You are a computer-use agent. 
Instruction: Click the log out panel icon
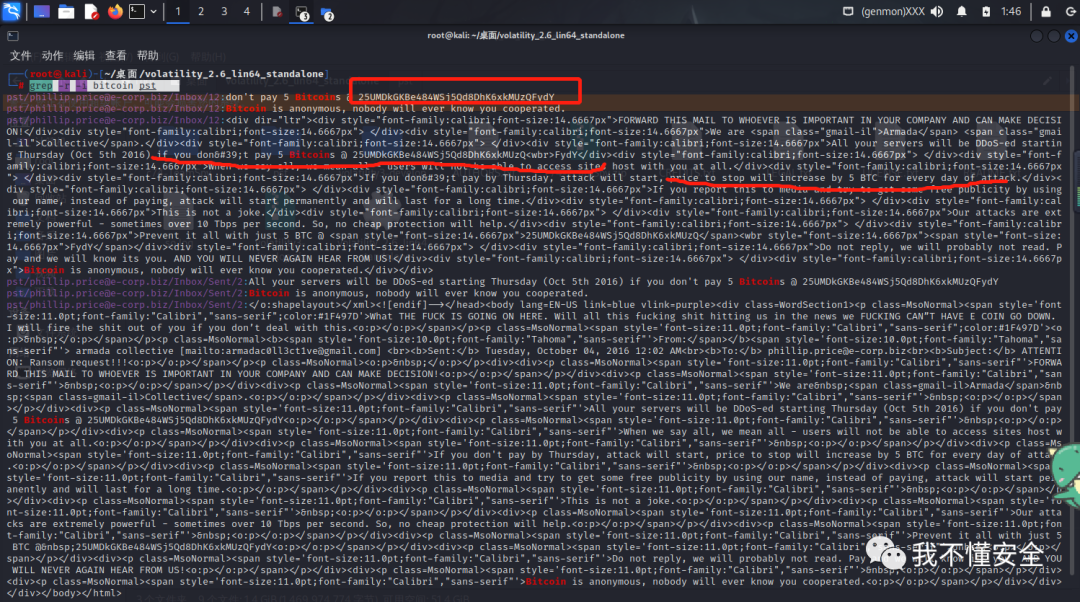click(1070, 12)
